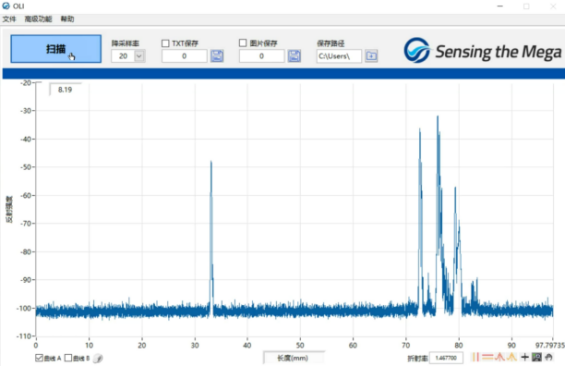Click the 图片保存 count input field

click(x=262, y=56)
